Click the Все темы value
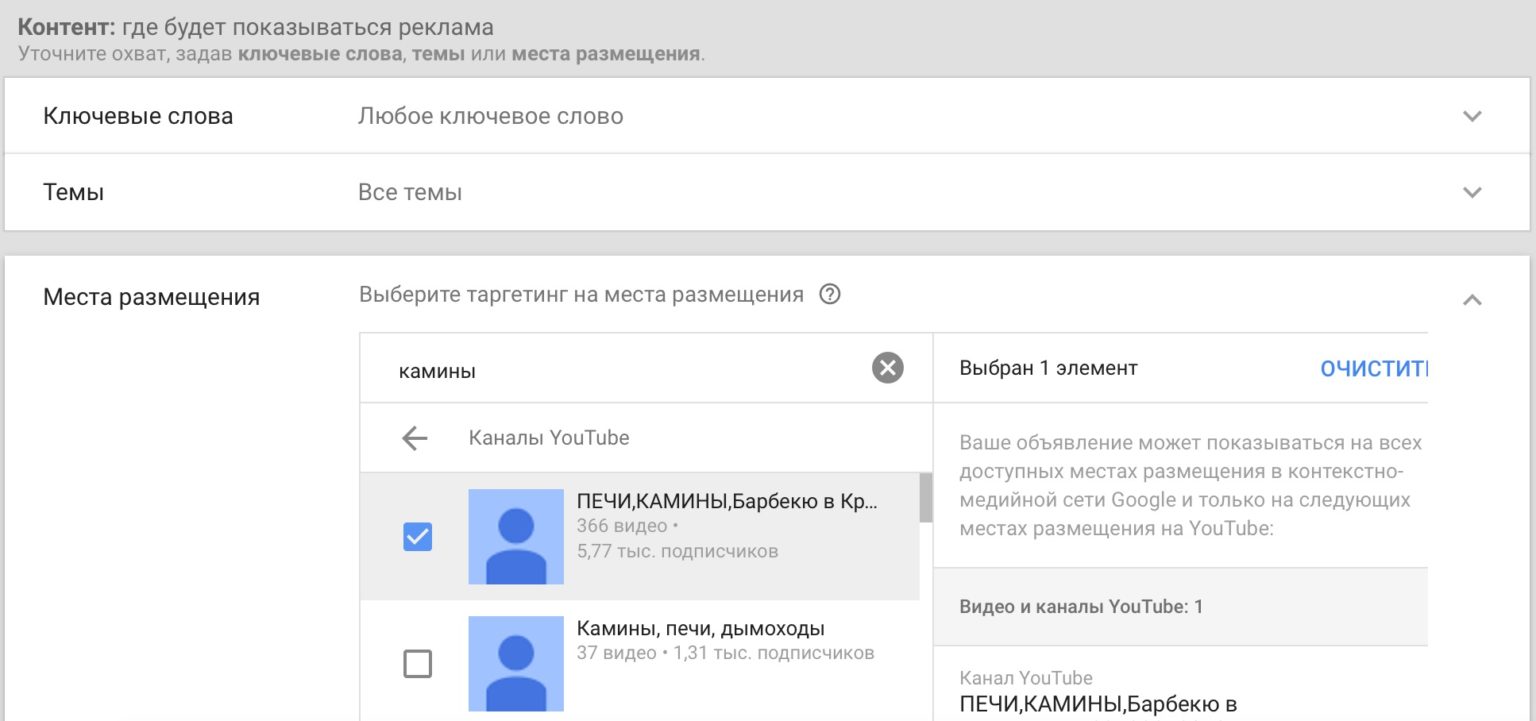 (x=410, y=192)
